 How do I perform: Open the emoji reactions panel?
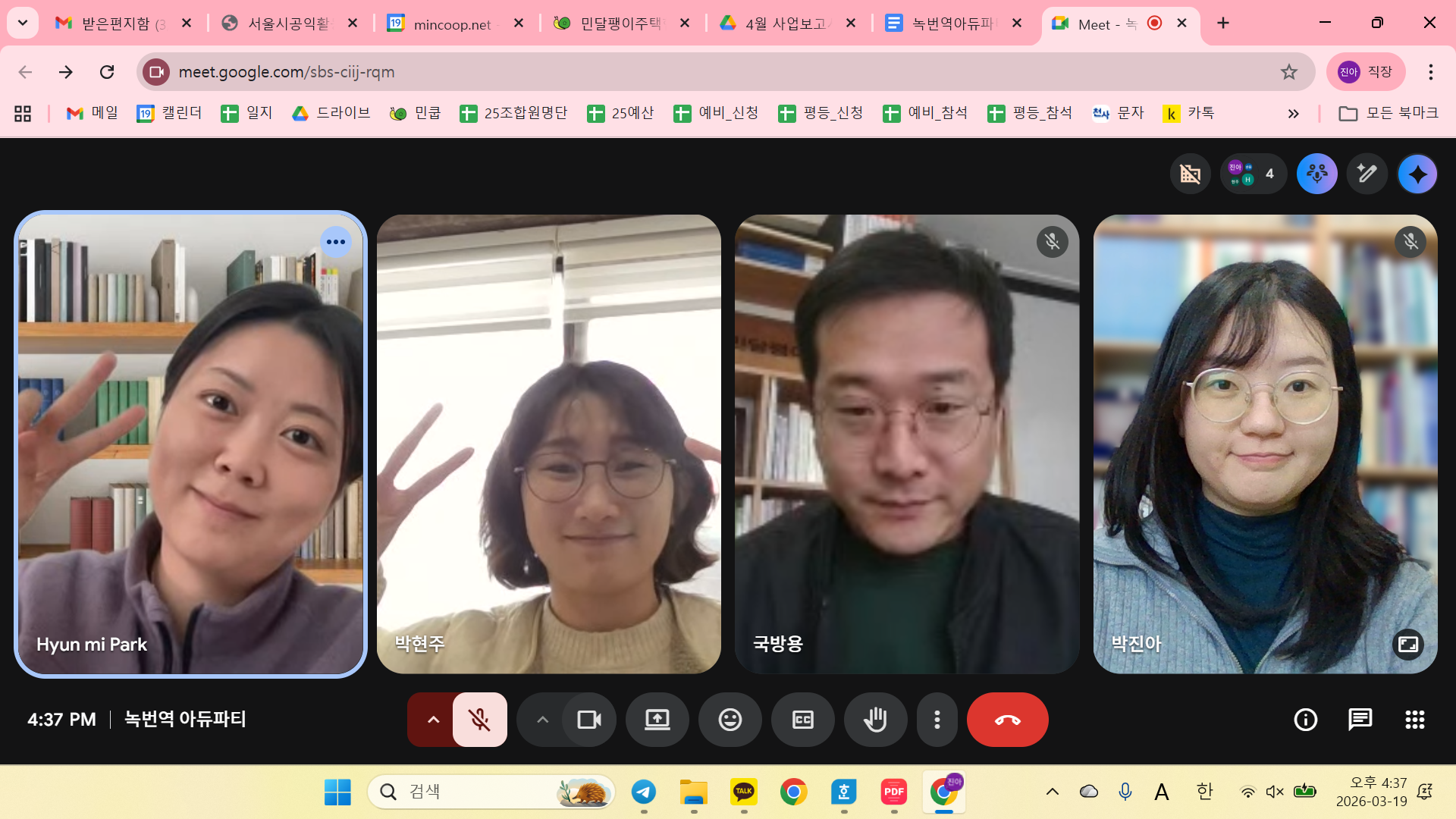(730, 720)
